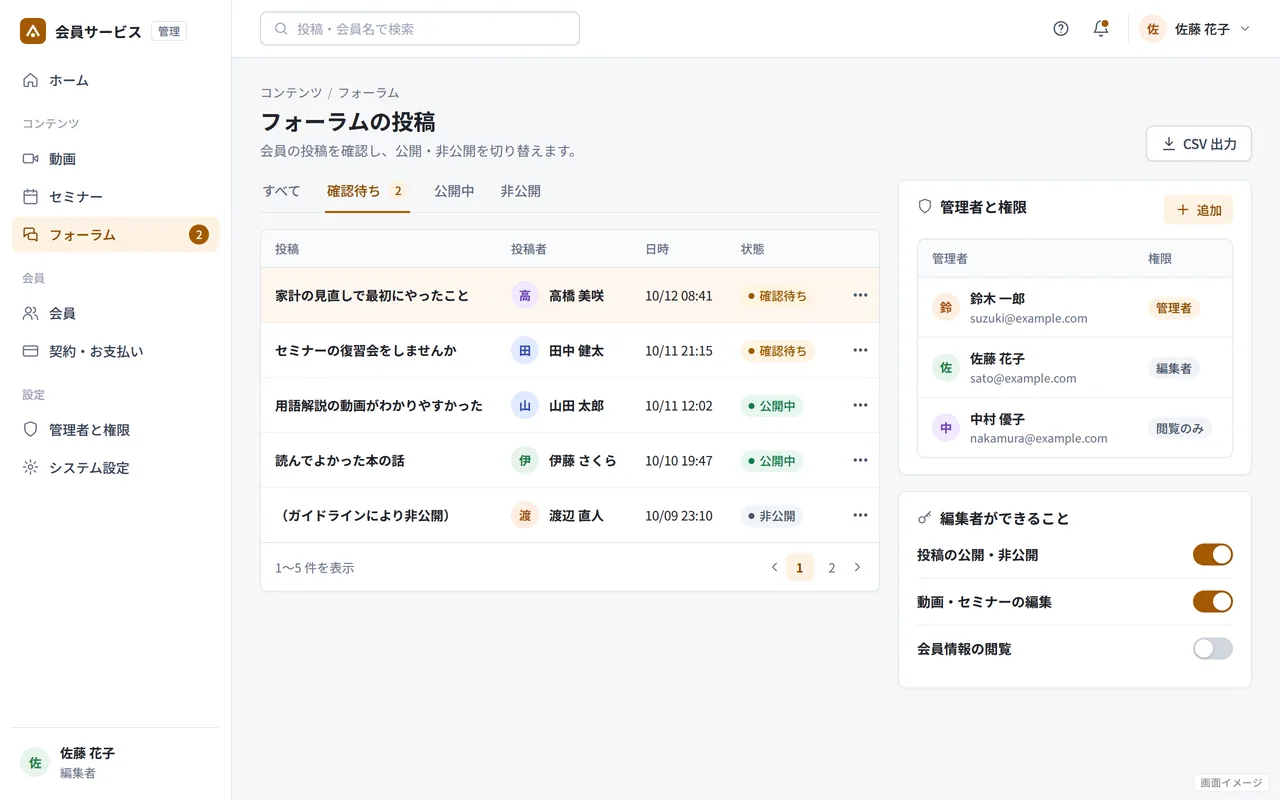Screen dimensions: 1280x800
Task: Click the 会員サービス logo icon
Action: [33, 31]
